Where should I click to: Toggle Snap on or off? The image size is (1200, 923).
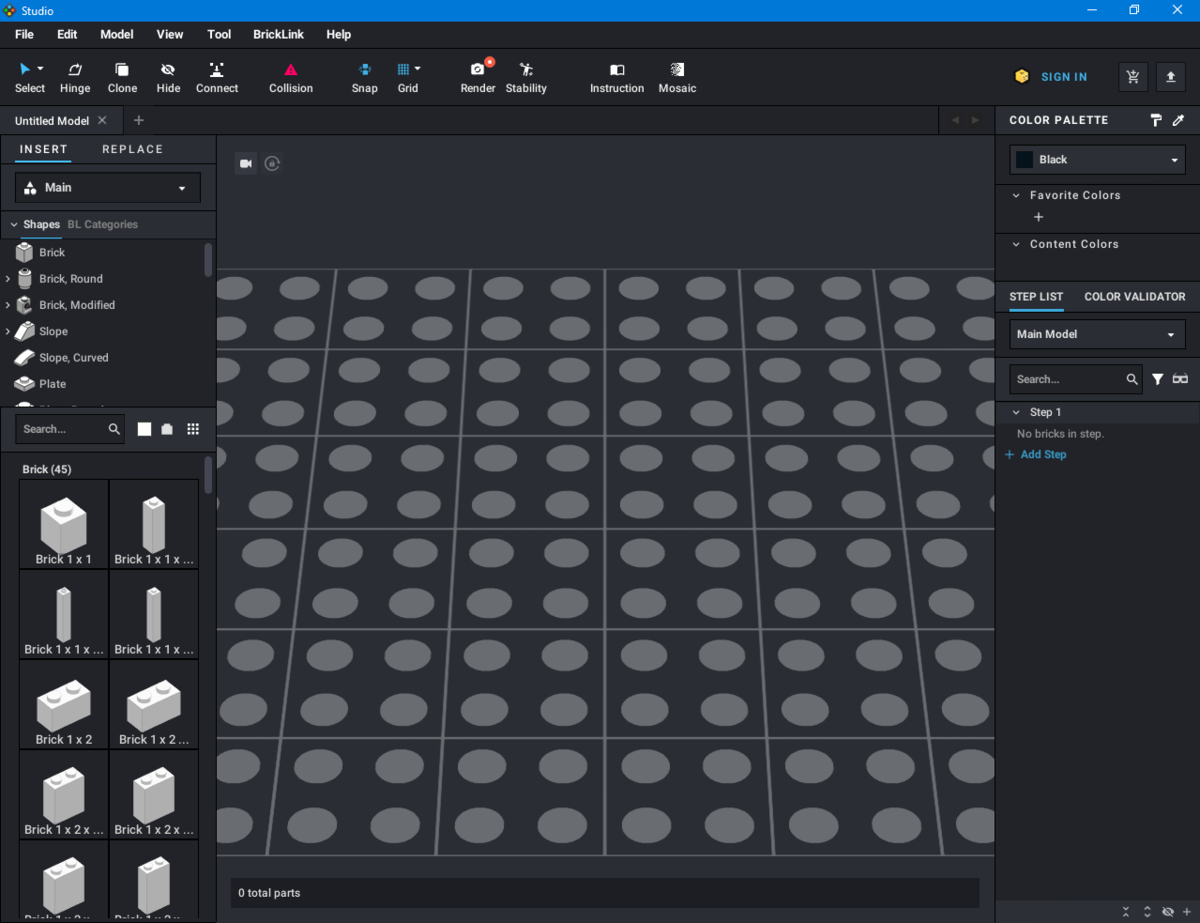[364, 76]
